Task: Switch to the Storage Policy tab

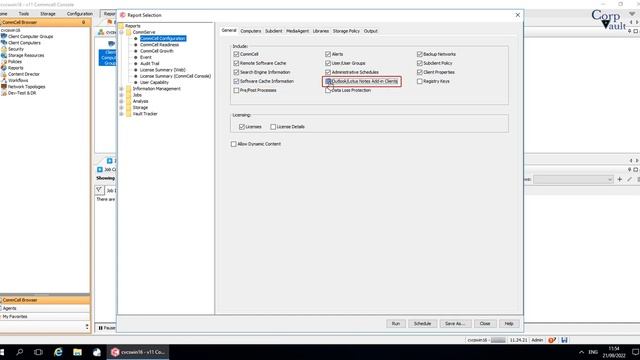Action: [x=346, y=31]
